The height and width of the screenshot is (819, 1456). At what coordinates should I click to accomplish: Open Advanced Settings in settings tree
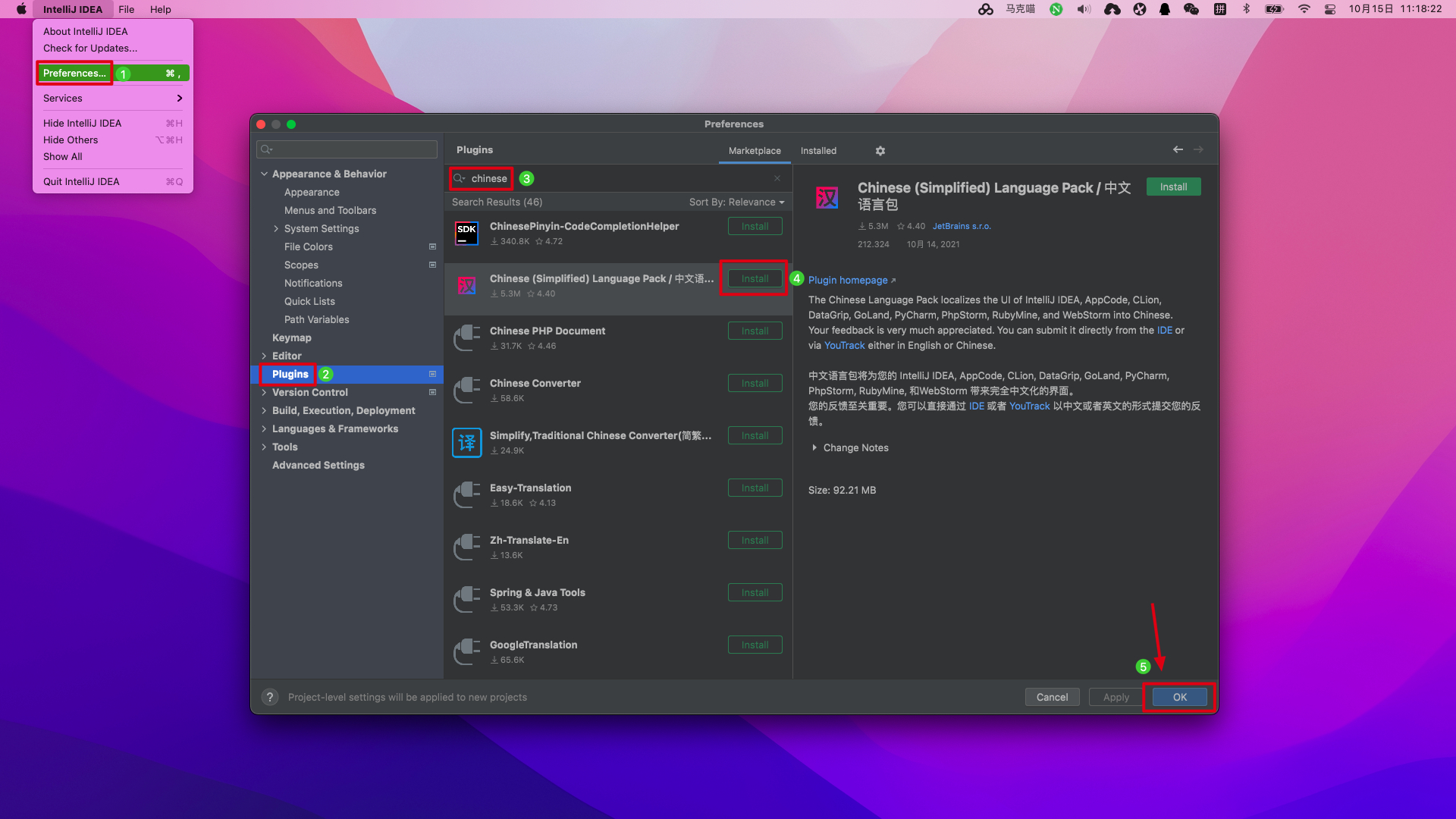[318, 465]
